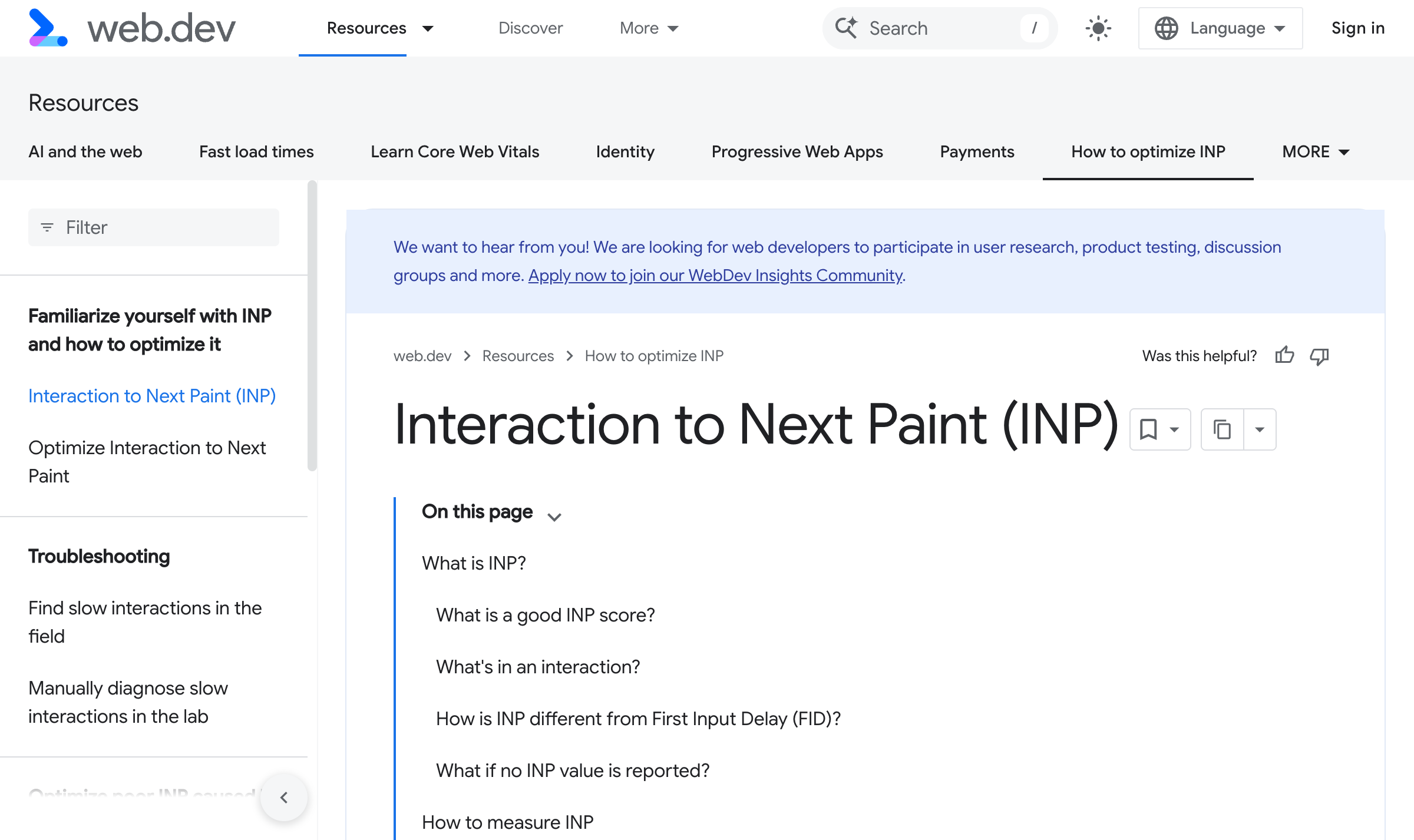Click the search magnifier sparkle icon

click(x=847, y=28)
